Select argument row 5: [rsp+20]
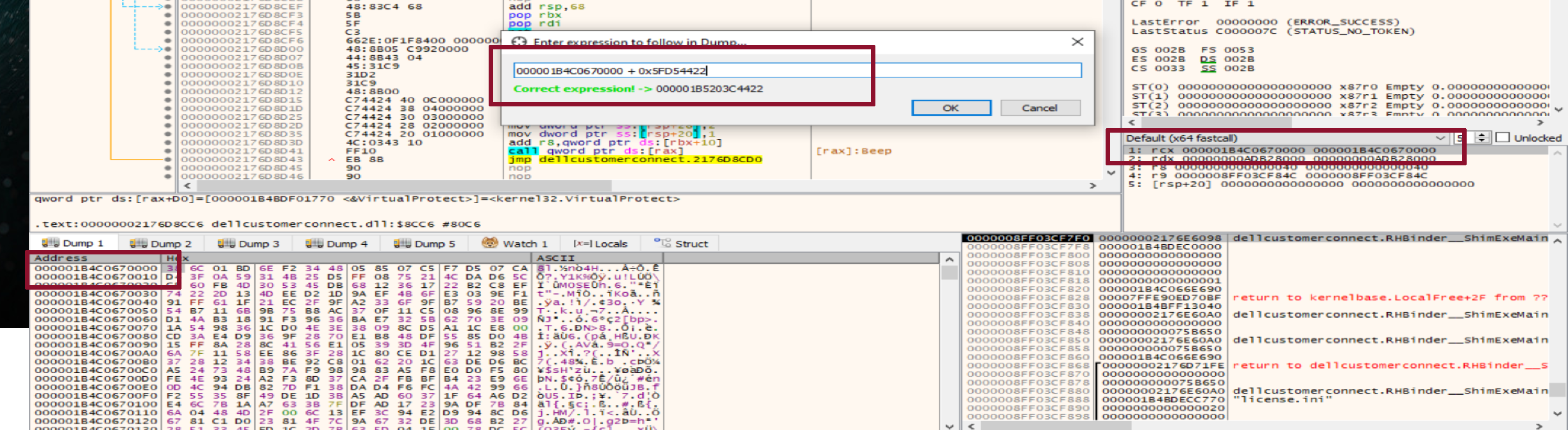Viewport: 1568px width, 430px height. click(1337, 184)
